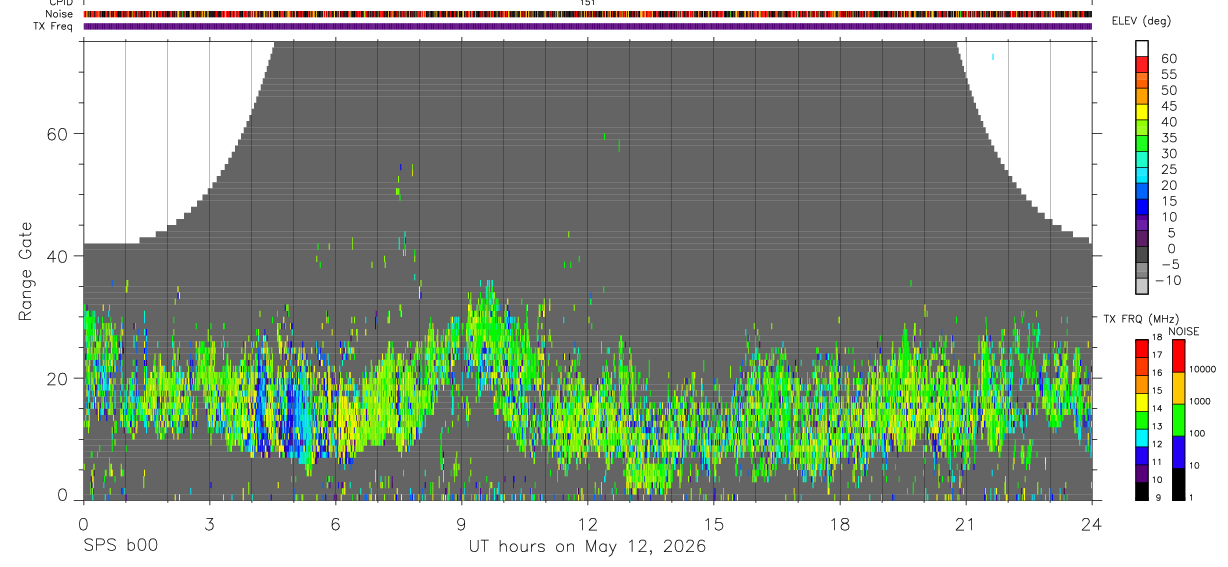Click the SPS b00 beam label
1228x567 pixels.
pyautogui.click(x=120, y=546)
